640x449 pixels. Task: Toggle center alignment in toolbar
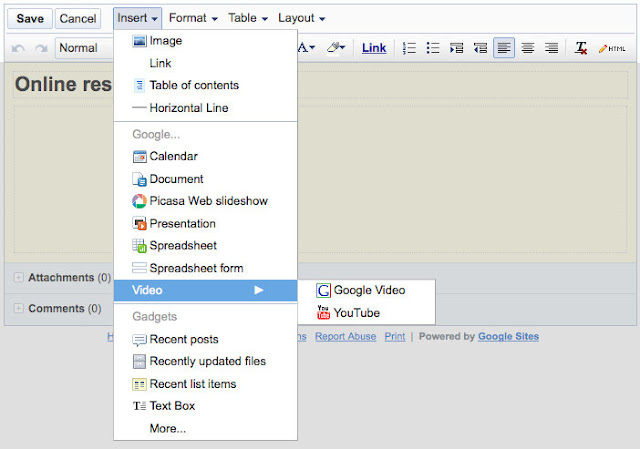(x=527, y=47)
